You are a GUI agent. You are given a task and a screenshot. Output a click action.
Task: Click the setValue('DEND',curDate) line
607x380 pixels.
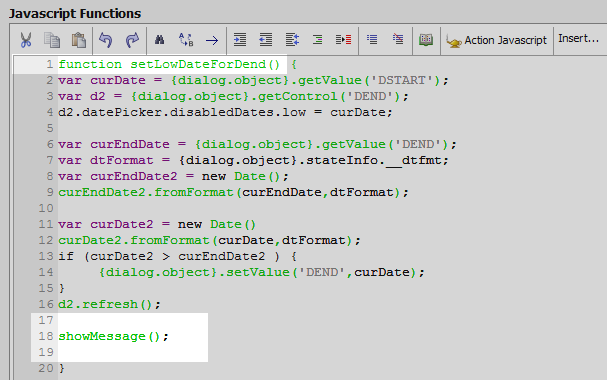coord(261,272)
